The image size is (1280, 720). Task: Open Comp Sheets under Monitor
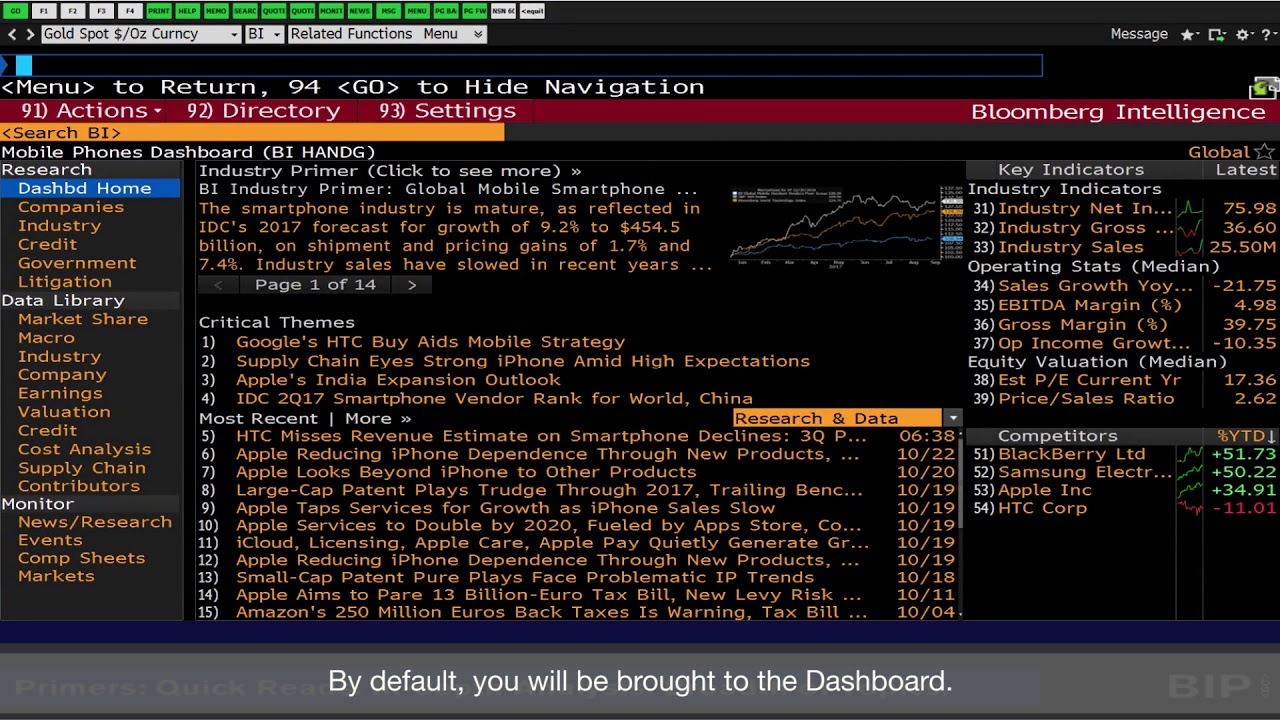pyautogui.click(x=82, y=558)
